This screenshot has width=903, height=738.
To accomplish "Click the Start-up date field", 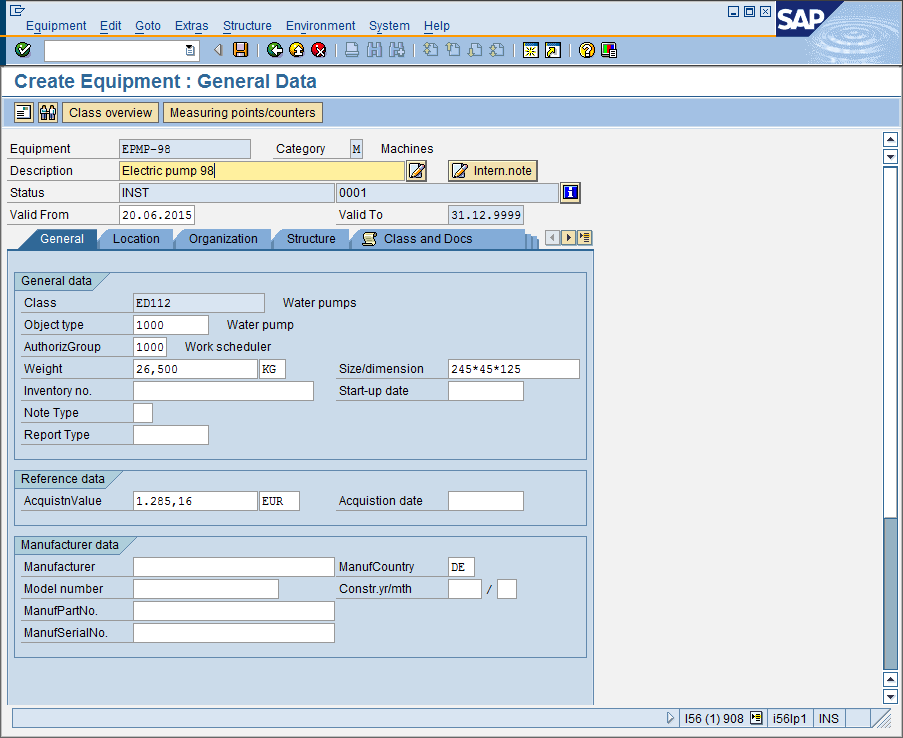I will tap(485, 391).
